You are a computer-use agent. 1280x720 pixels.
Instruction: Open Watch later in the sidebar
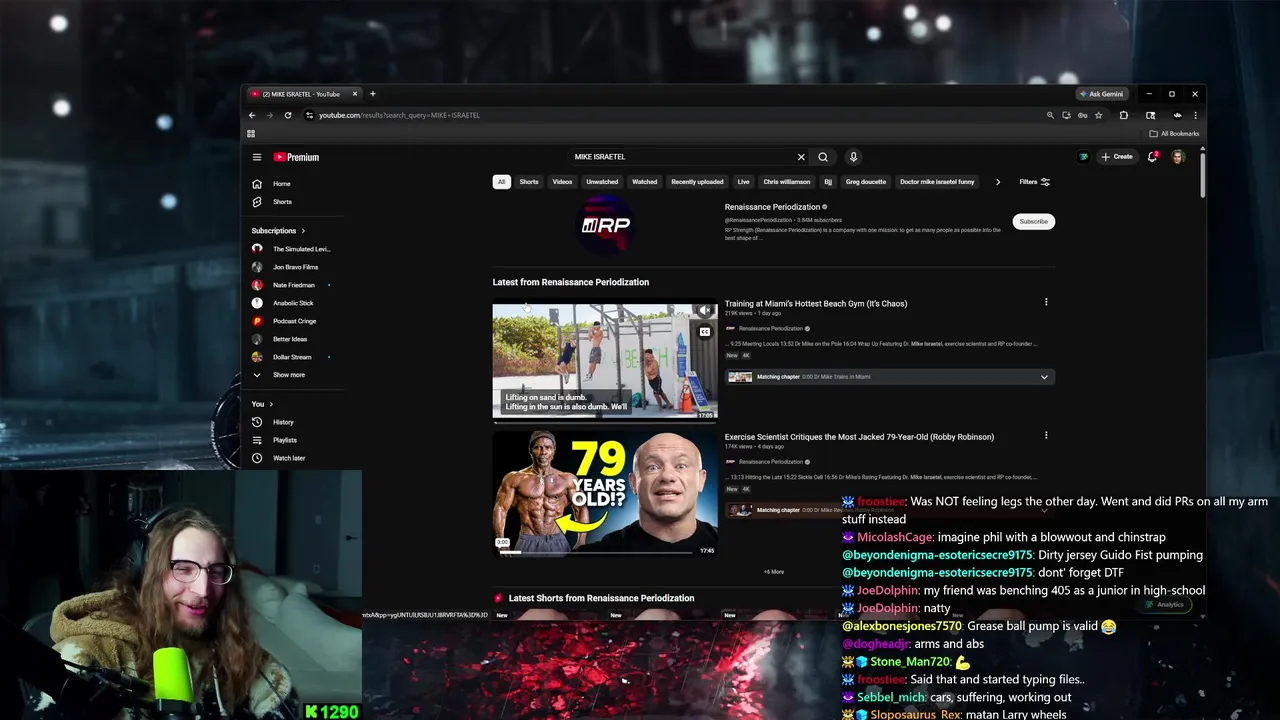point(288,458)
